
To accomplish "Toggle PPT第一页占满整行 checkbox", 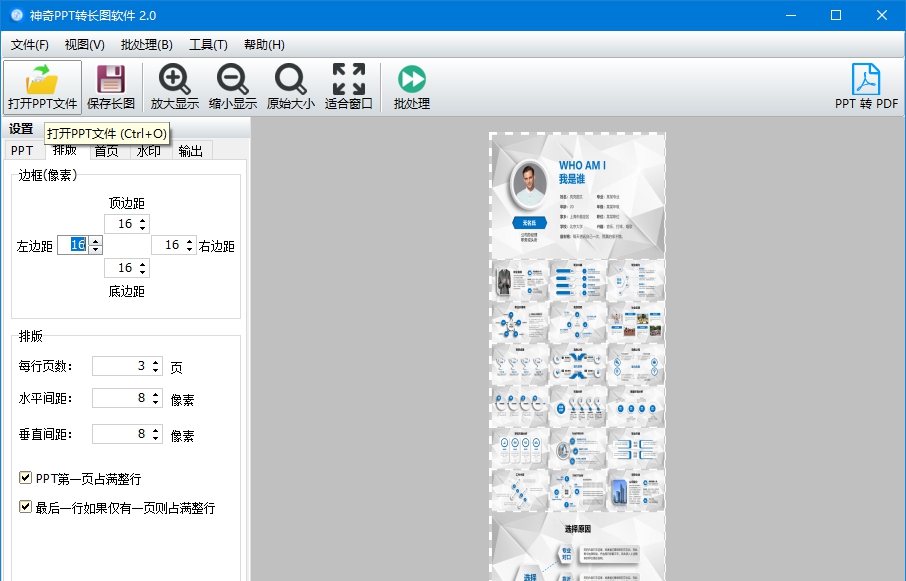I will pos(26,479).
